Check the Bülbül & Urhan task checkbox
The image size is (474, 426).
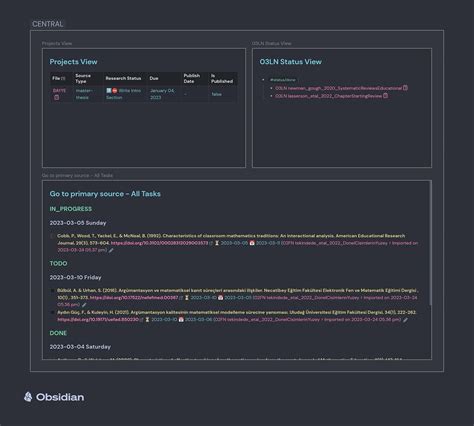point(52,291)
